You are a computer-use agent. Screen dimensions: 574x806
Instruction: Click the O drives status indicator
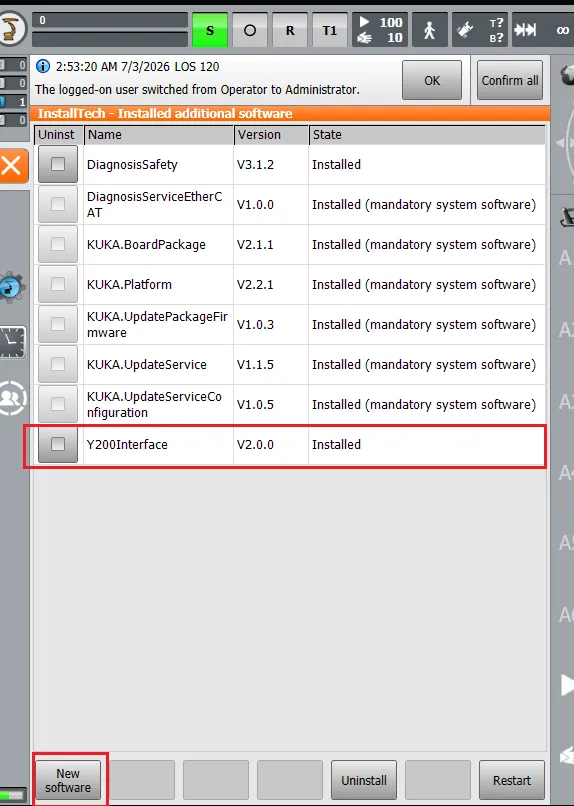tap(250, 30)
